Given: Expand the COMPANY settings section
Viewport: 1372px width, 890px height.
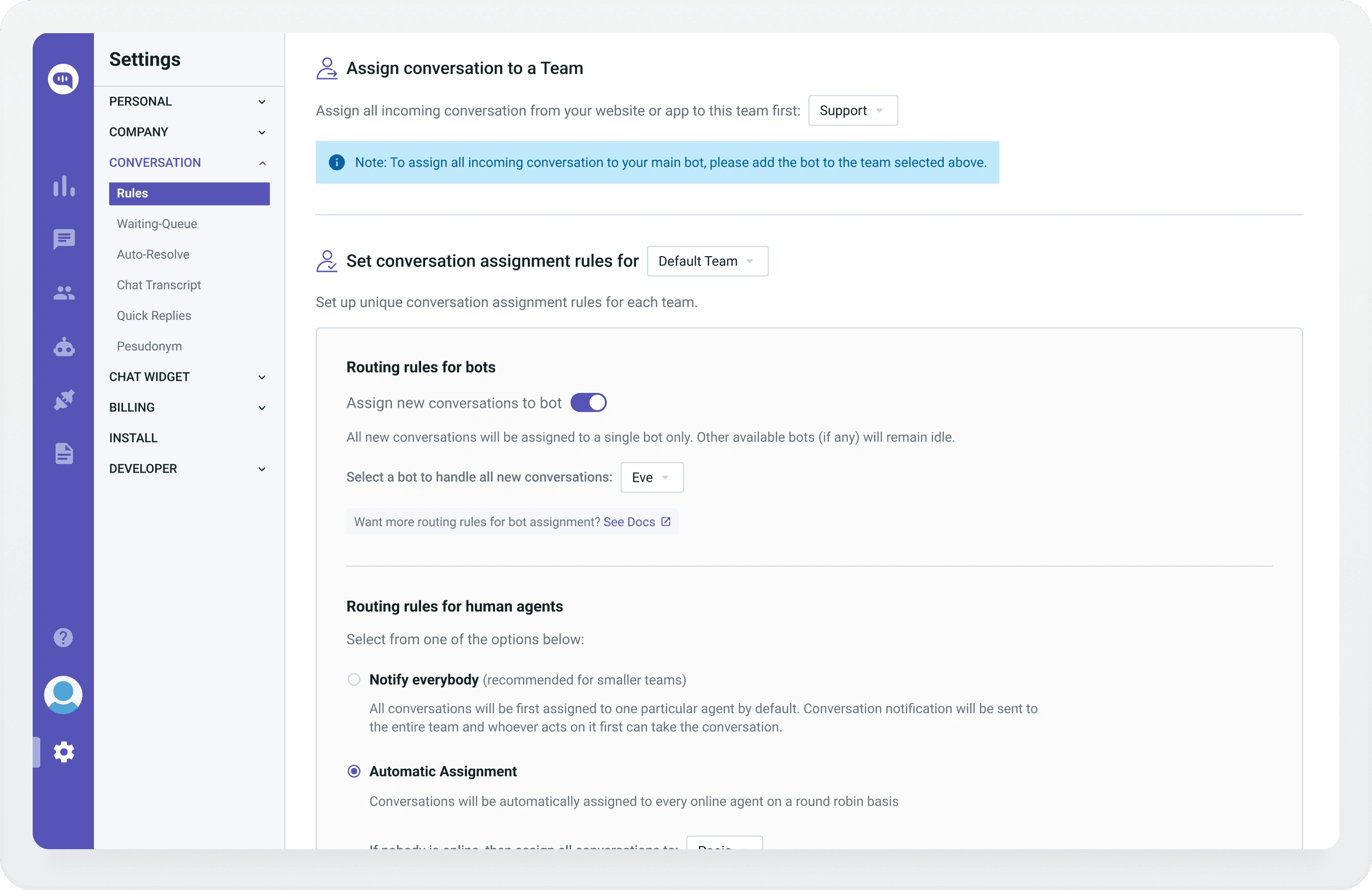Looking at the screenshot, I should 188,132.
